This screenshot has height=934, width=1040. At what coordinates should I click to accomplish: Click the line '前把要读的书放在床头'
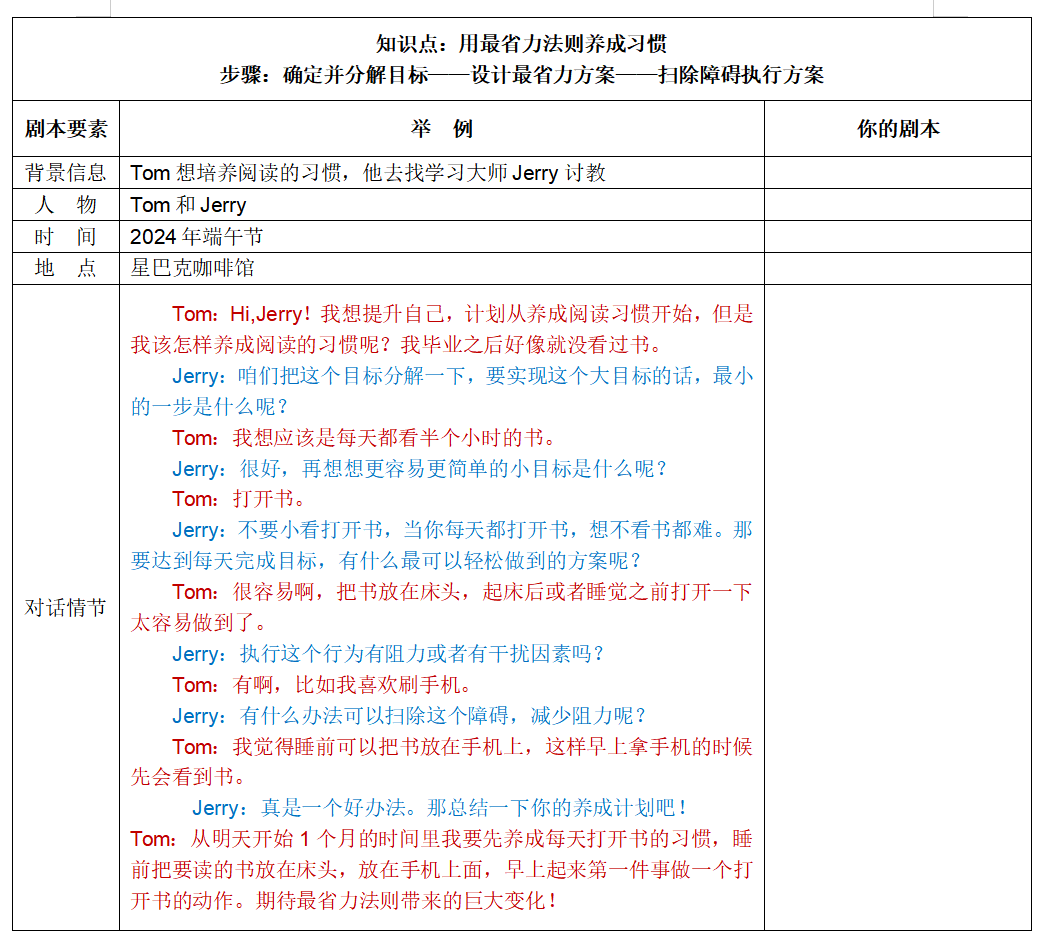[442, 869]
